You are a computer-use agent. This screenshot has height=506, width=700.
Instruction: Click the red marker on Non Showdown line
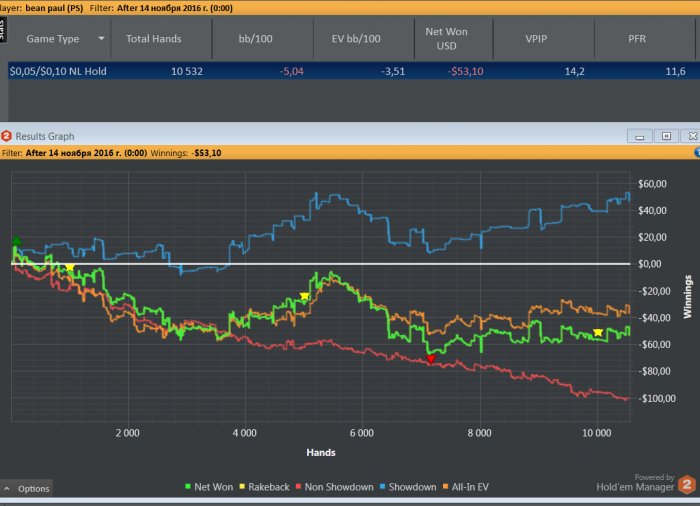431,358
